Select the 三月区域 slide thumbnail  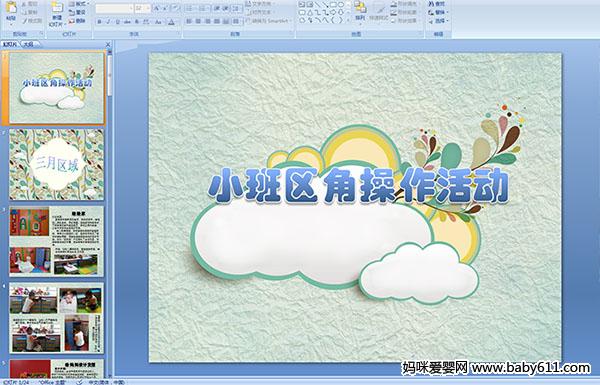point(57,165)
